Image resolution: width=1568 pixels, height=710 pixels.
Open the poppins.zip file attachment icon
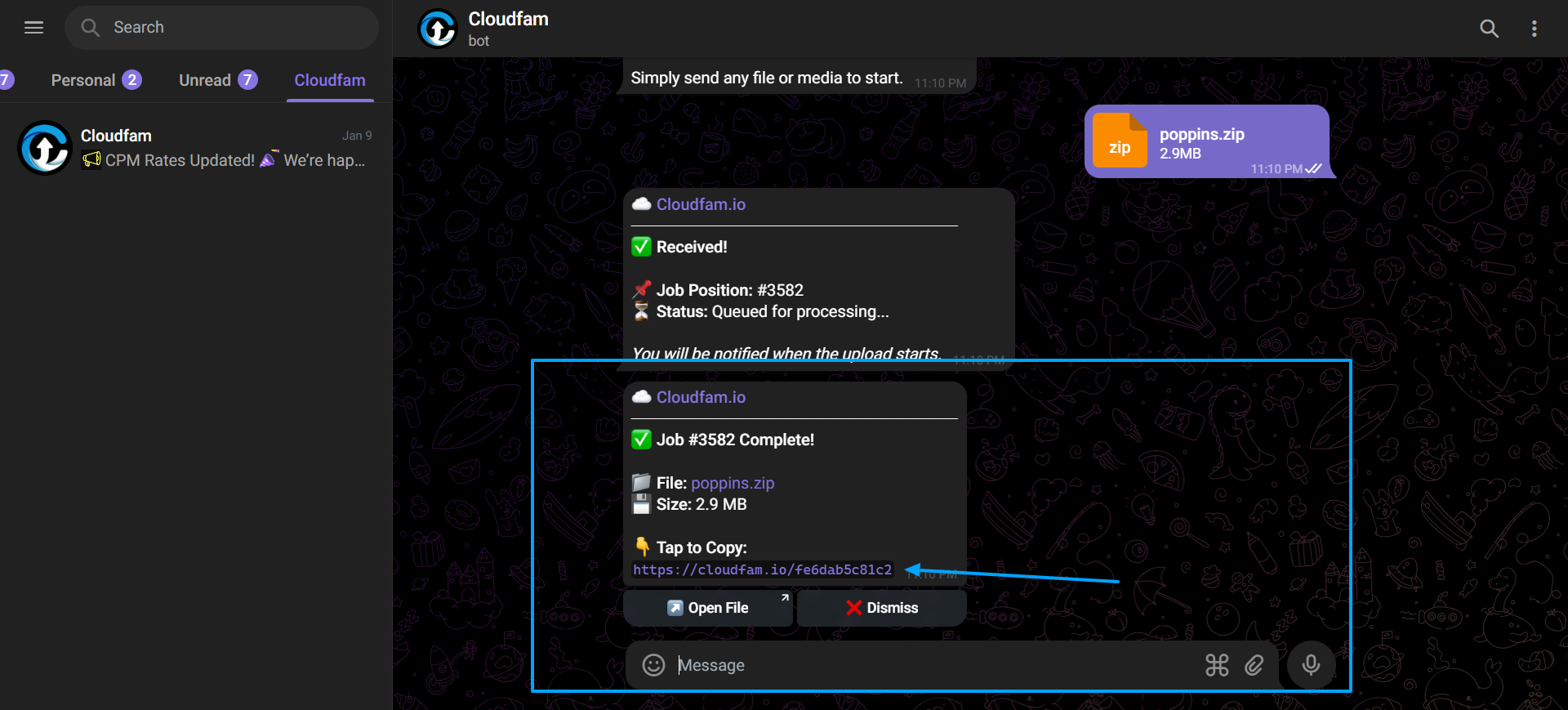pyautogui.click(x=1120, y=141)
